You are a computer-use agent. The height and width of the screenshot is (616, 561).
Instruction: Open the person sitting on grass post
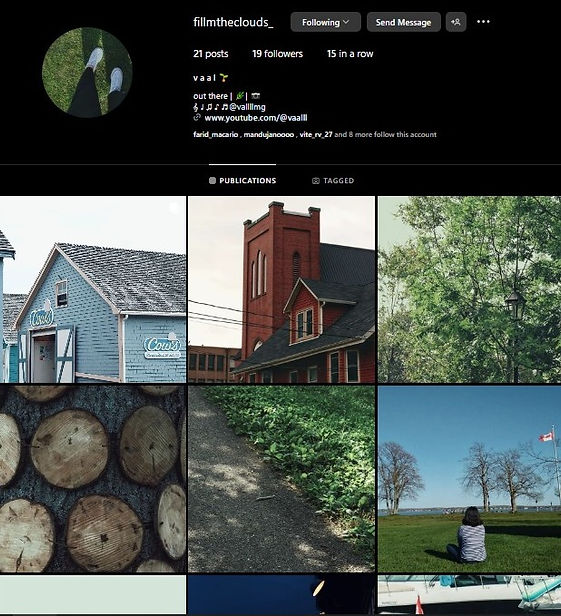point(469,478)
